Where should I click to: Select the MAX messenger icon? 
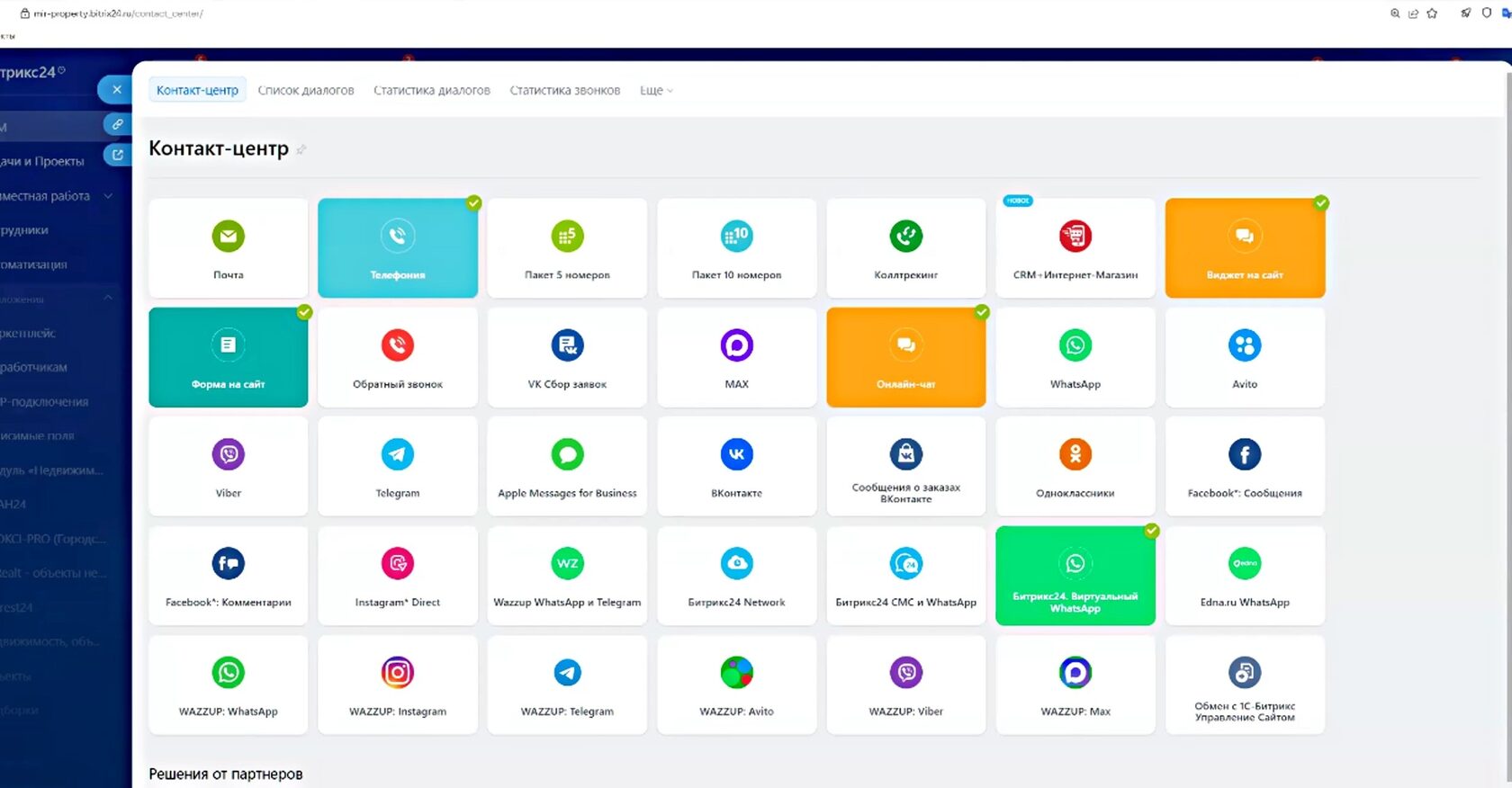[x=736, y=345]
